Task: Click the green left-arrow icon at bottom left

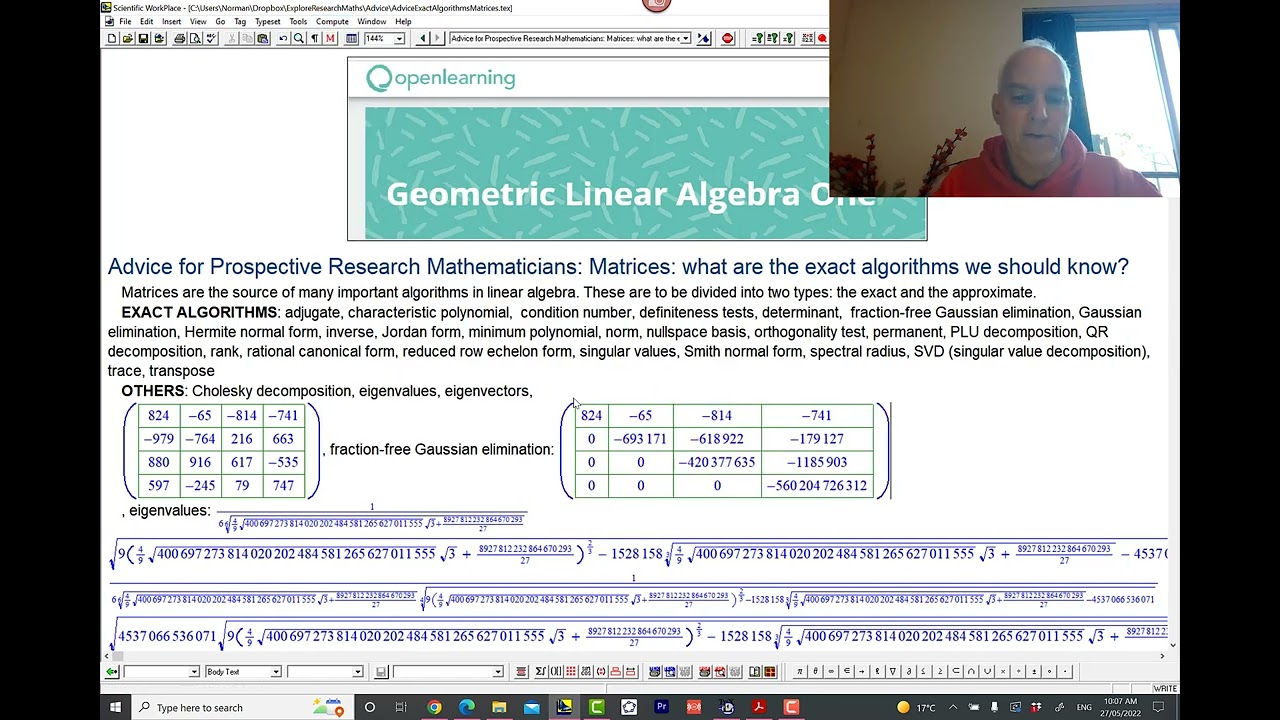Action: tap(112, 672)
